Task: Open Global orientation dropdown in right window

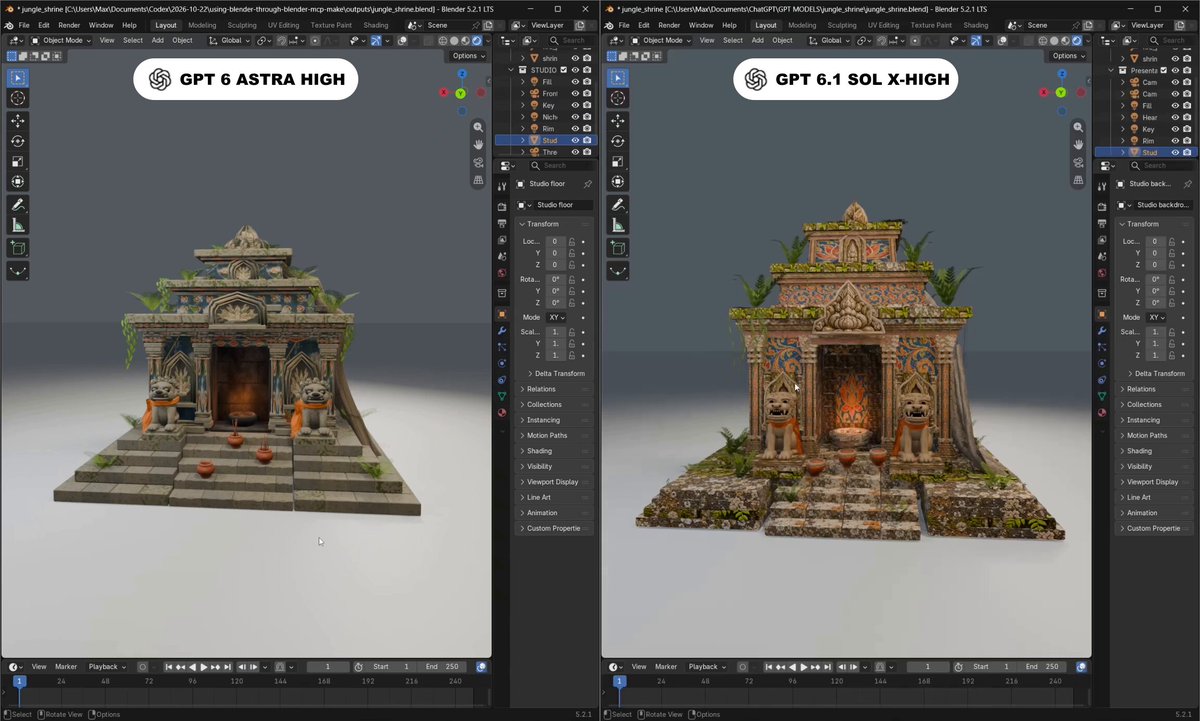Action: (830, 40)
